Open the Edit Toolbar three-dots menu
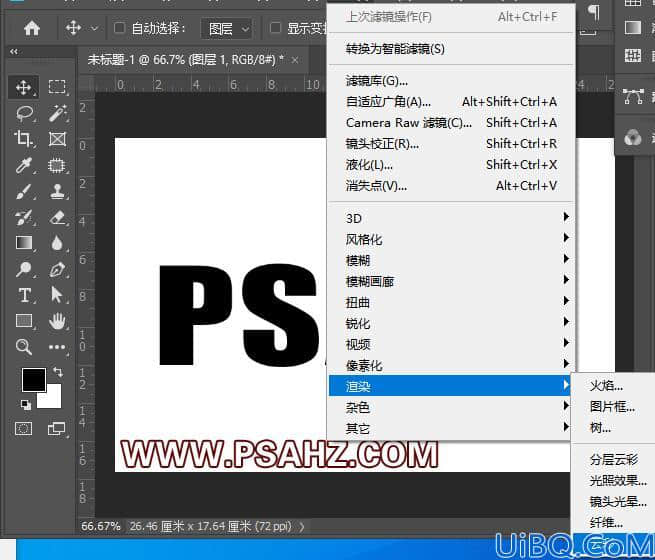Screen dimensions: 655x560 point(57,347)
